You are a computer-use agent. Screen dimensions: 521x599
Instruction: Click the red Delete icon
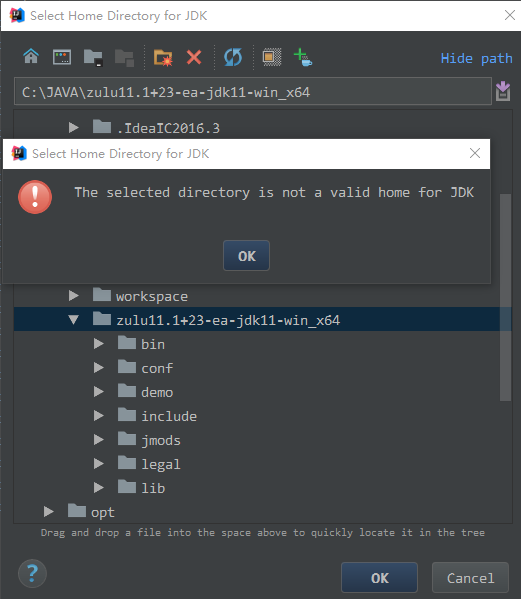pyautogui.click(x=194, y=57)
